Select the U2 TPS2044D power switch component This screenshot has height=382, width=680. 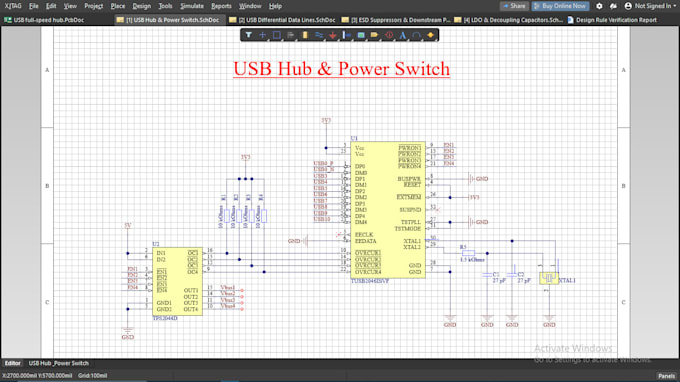click(x=177, y=281)
